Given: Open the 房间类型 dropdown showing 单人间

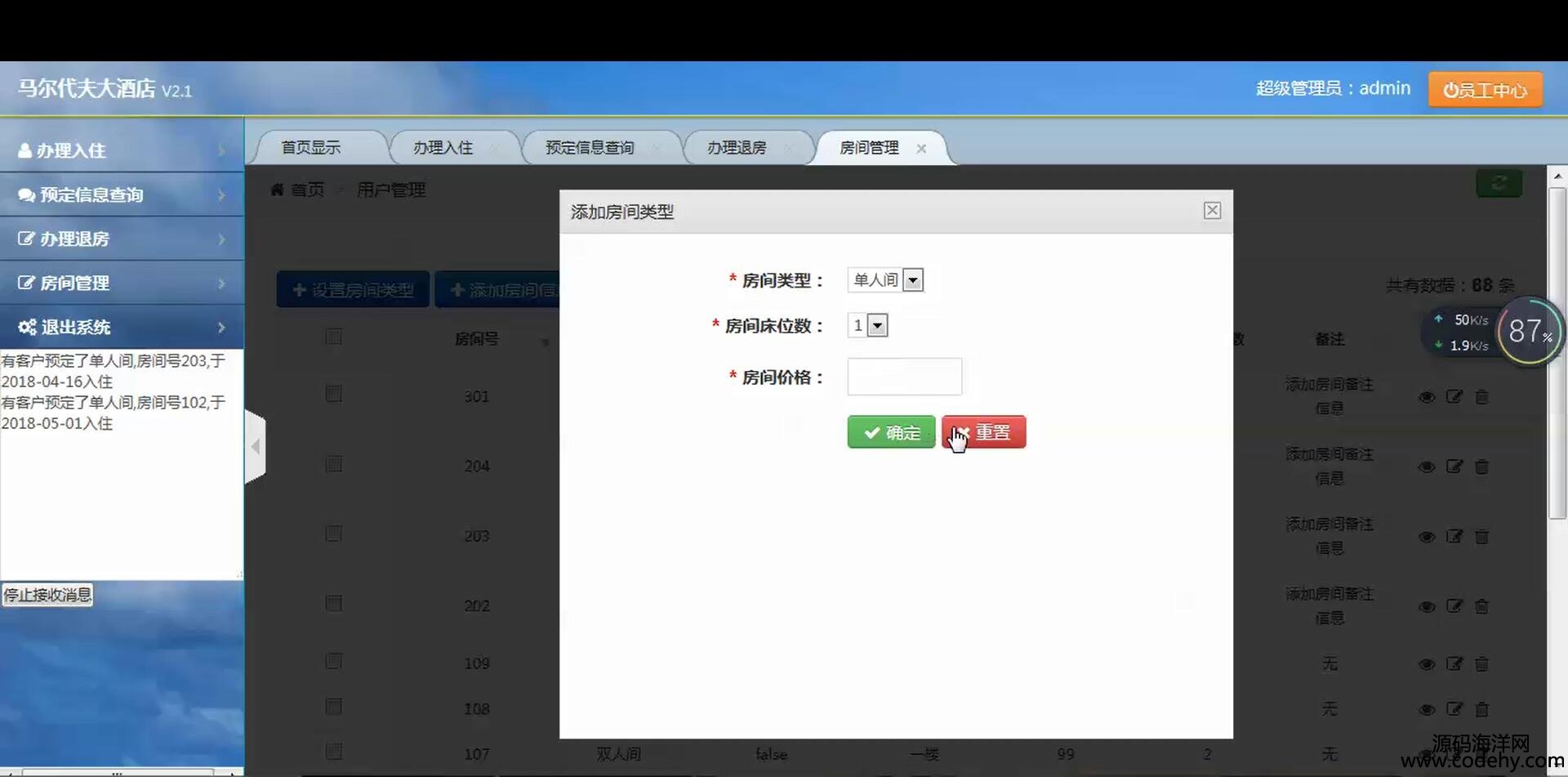Looking at the screenshot, I should coord(885,280).
